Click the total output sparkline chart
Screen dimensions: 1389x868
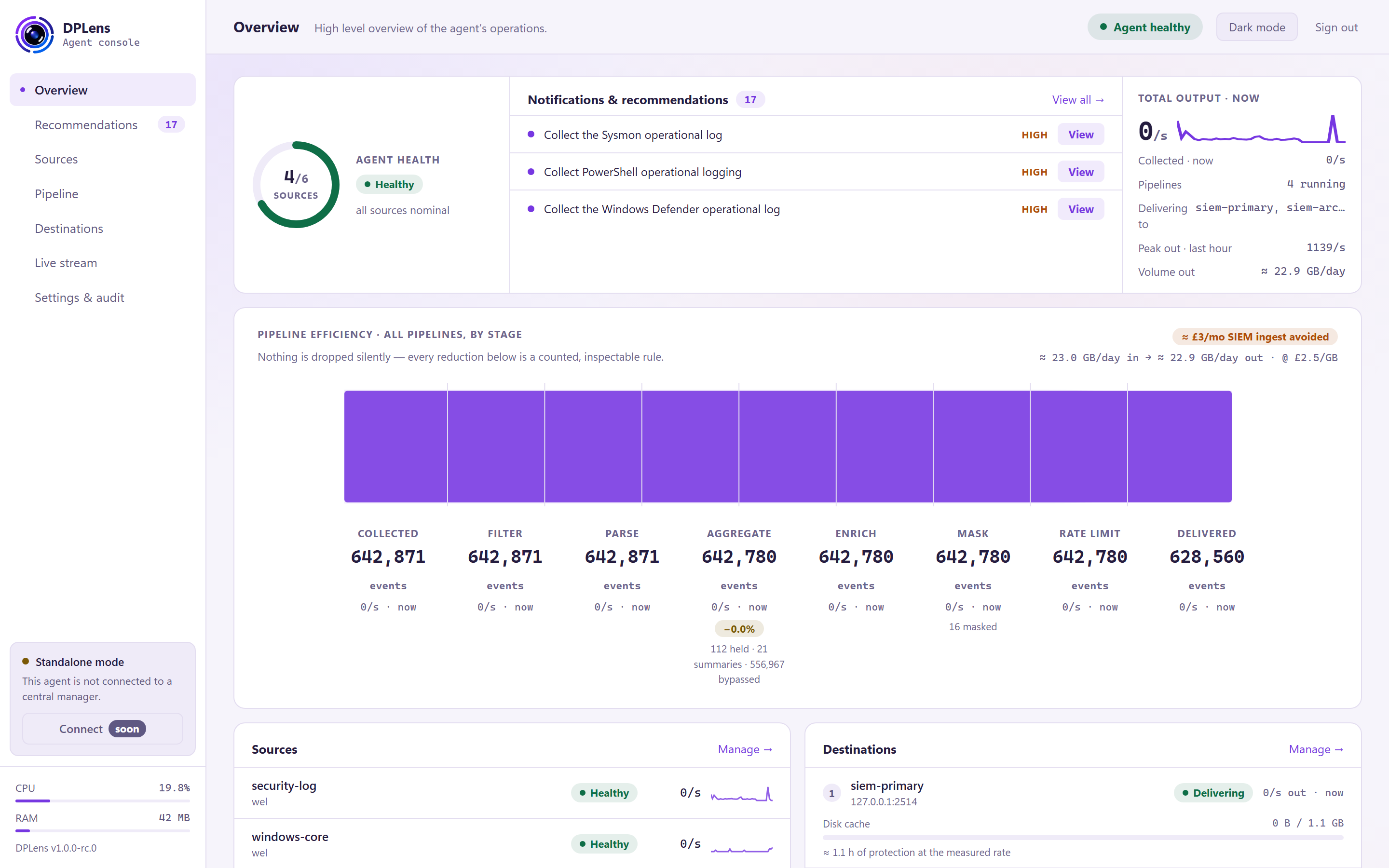point(1260,130)
